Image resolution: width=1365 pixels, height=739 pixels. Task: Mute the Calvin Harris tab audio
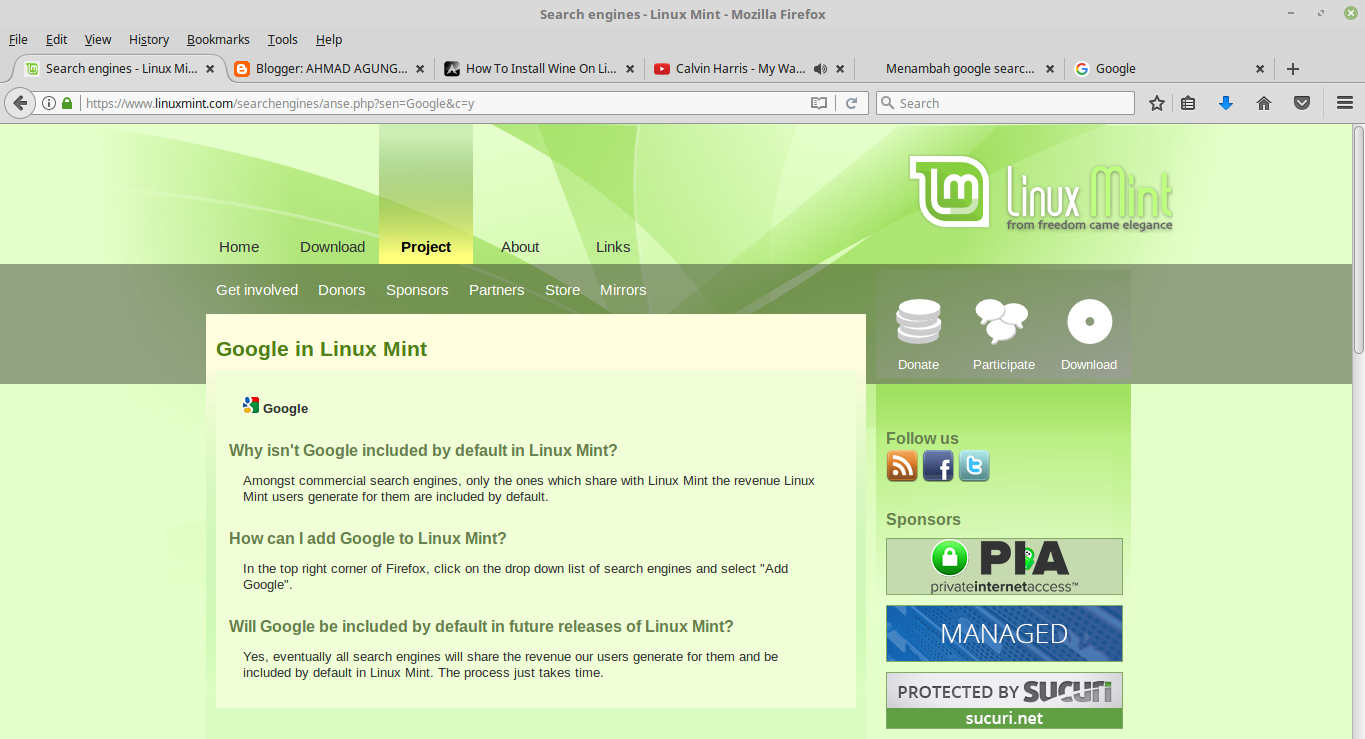(821, 69)
